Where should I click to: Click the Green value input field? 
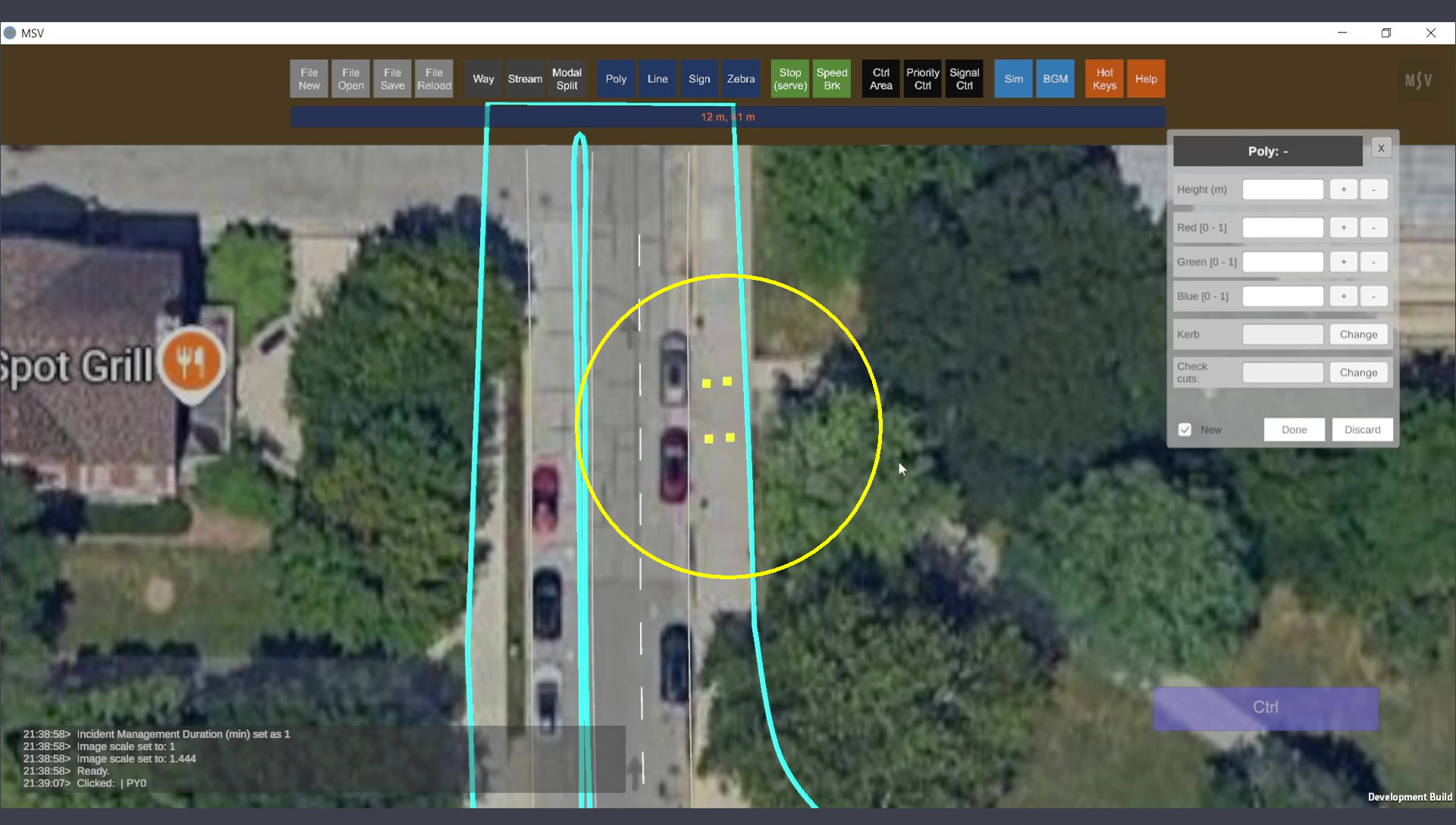click(x=1282, y=262)
